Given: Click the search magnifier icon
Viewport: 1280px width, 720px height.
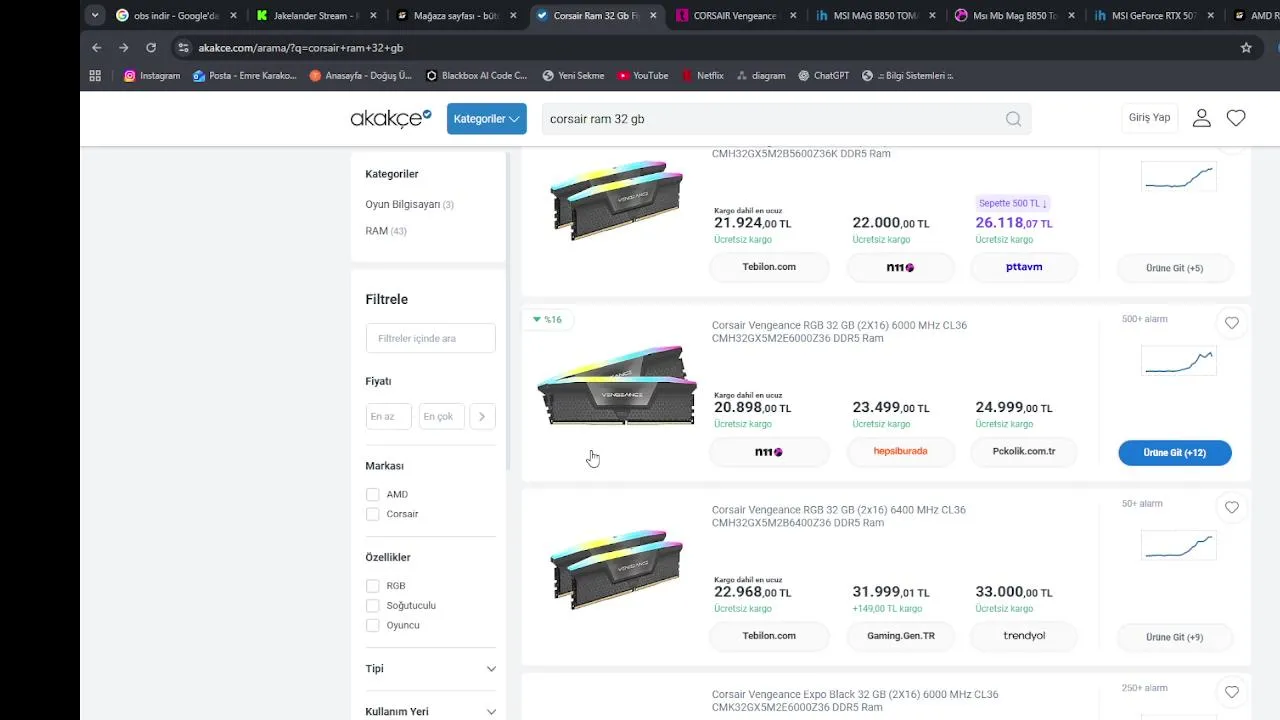Looking at the screenshot, I should pos(1013,119).
